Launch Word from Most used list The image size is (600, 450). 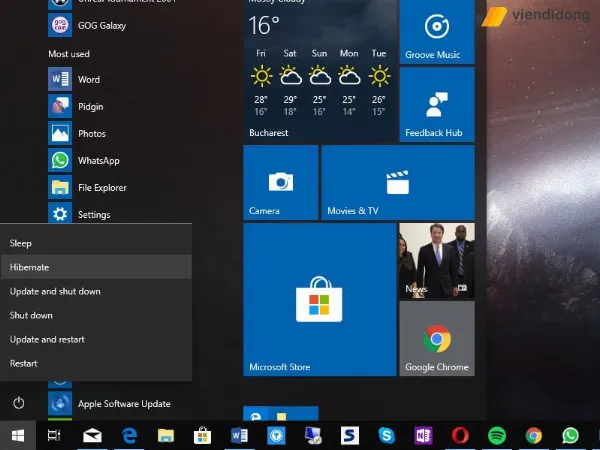[x=74, y=79]
